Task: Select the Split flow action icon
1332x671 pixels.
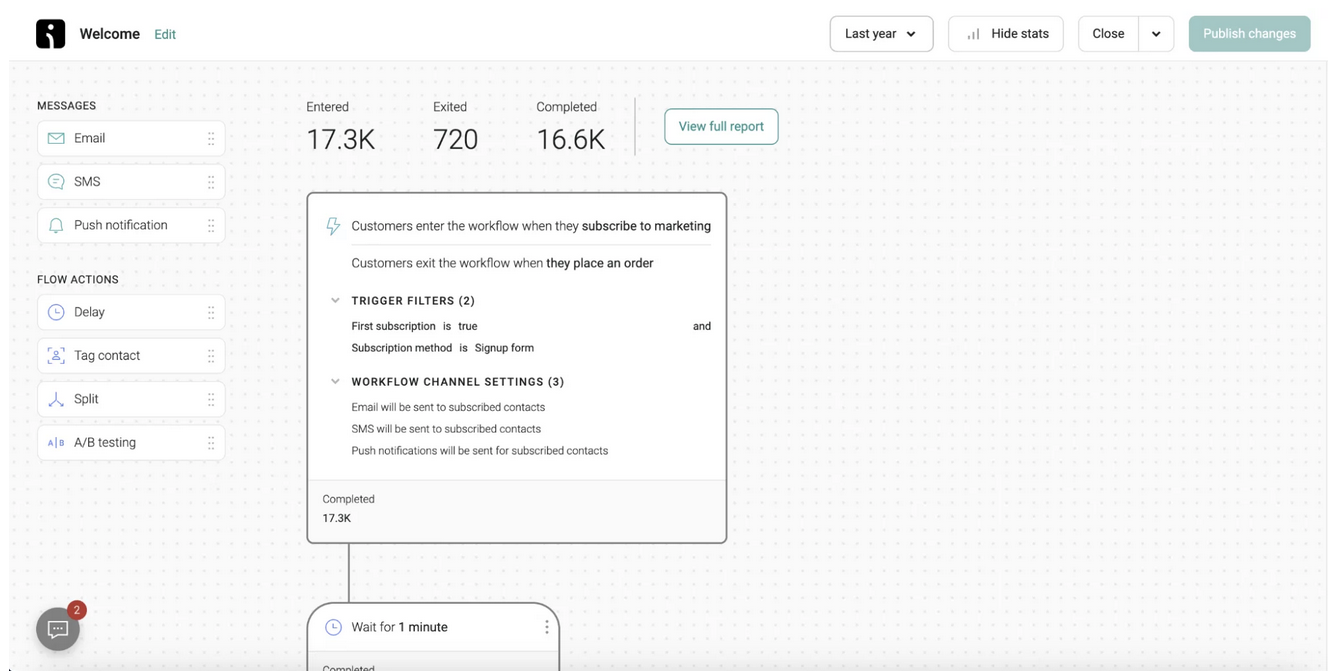Action: click(x=56, y=398)
